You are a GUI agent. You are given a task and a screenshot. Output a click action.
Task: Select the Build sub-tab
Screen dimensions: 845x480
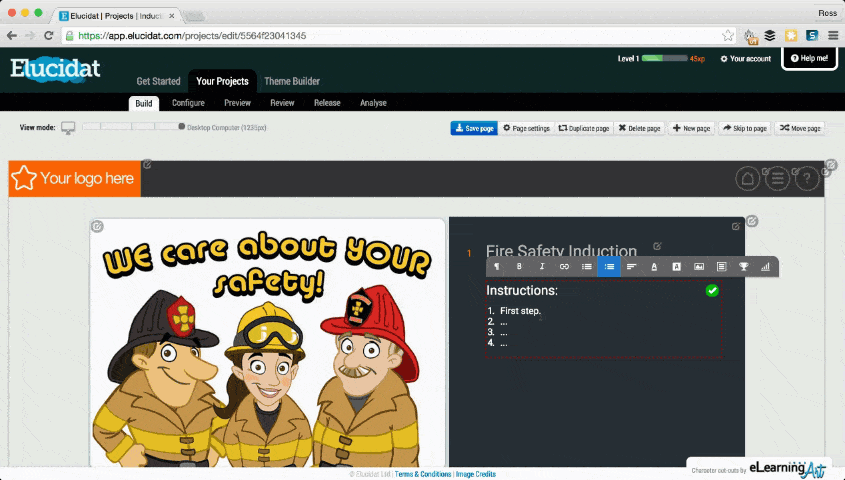[144, 103]
